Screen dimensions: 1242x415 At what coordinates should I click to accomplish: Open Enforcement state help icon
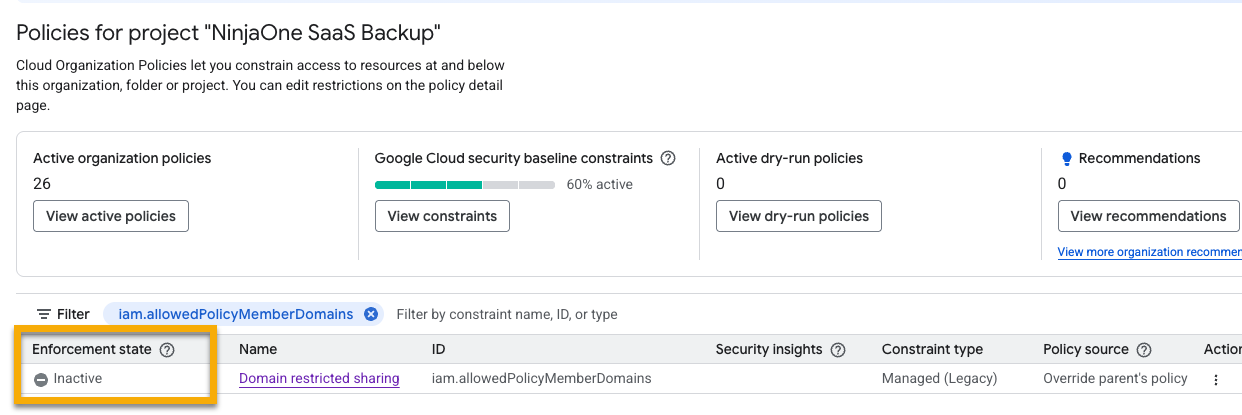pos(167,350)
